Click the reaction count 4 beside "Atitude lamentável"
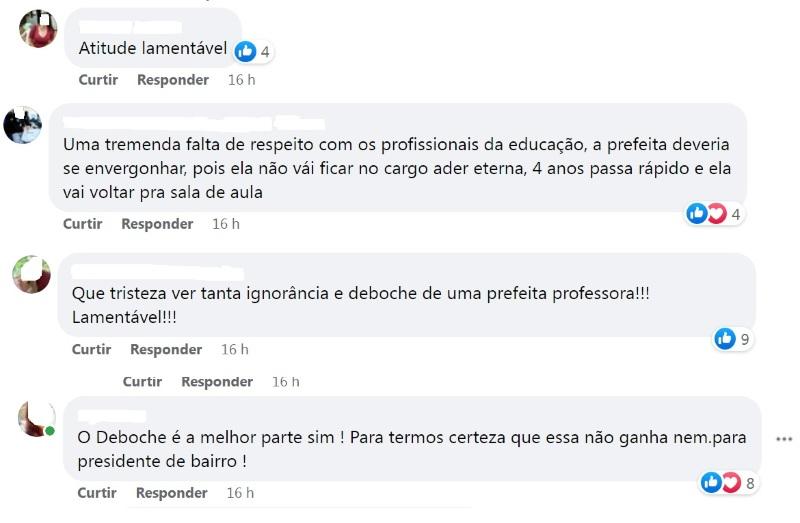Screen dimensions: 800x523 [x=266, y=51]
